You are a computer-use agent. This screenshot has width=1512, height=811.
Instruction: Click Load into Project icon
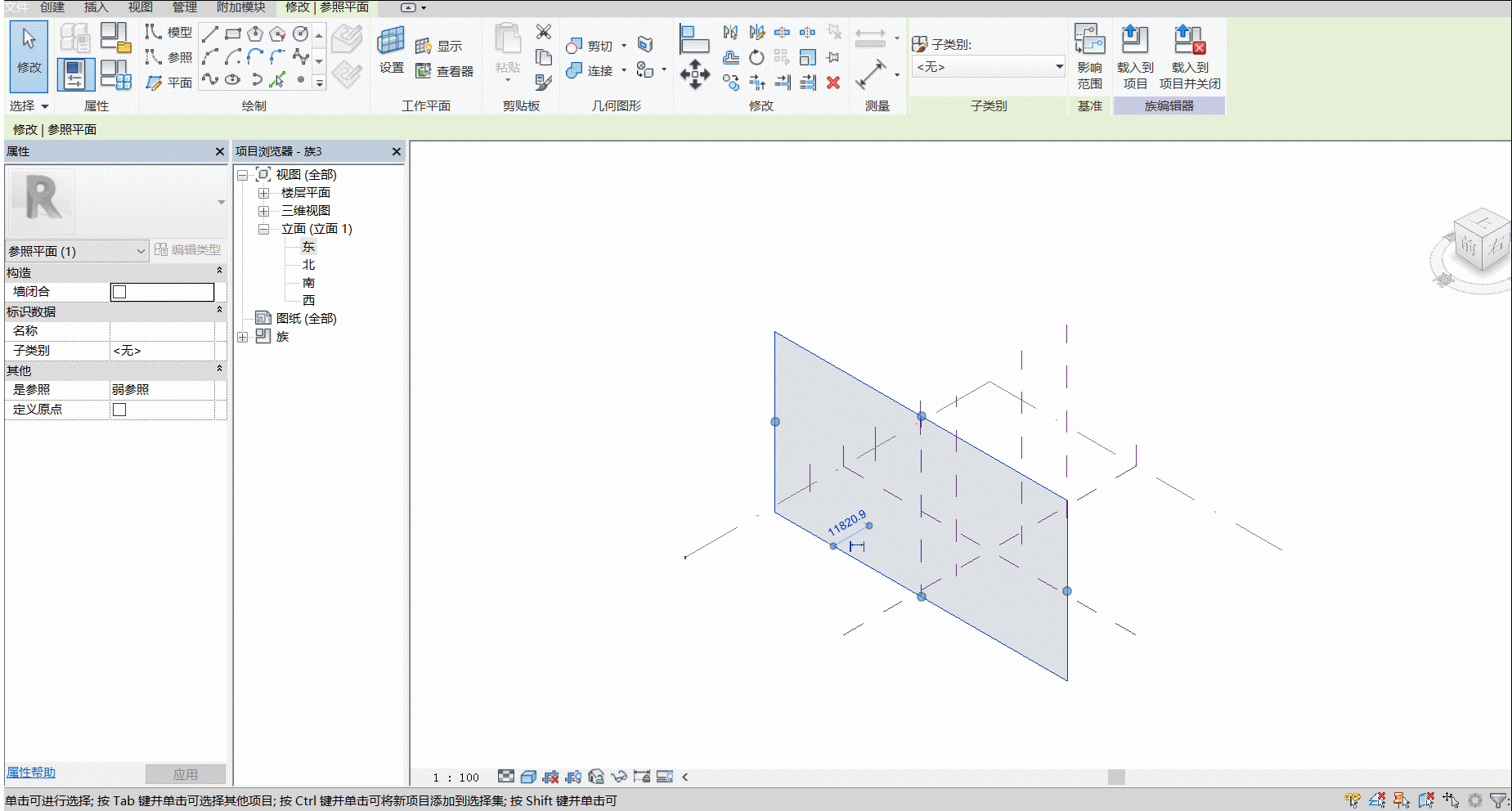[x=1135, y=56]
